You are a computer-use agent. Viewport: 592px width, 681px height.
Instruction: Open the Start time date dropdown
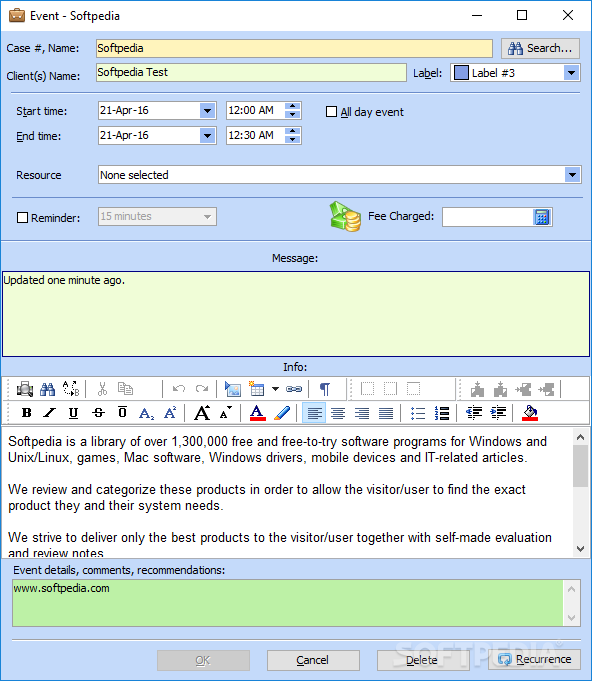pyautogui.click(x=208, y=111)
